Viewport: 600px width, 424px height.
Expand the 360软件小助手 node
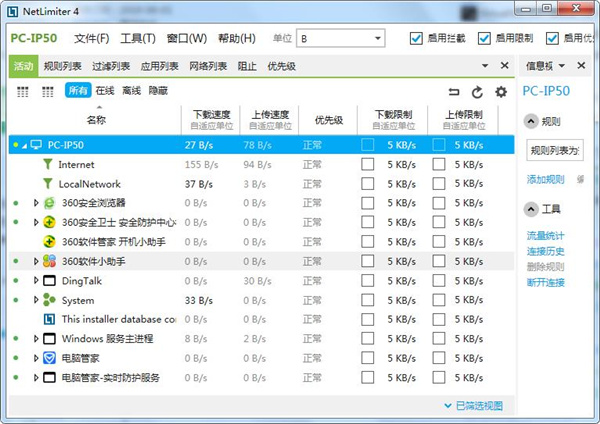pyautogui.click(x=36, y=261)
